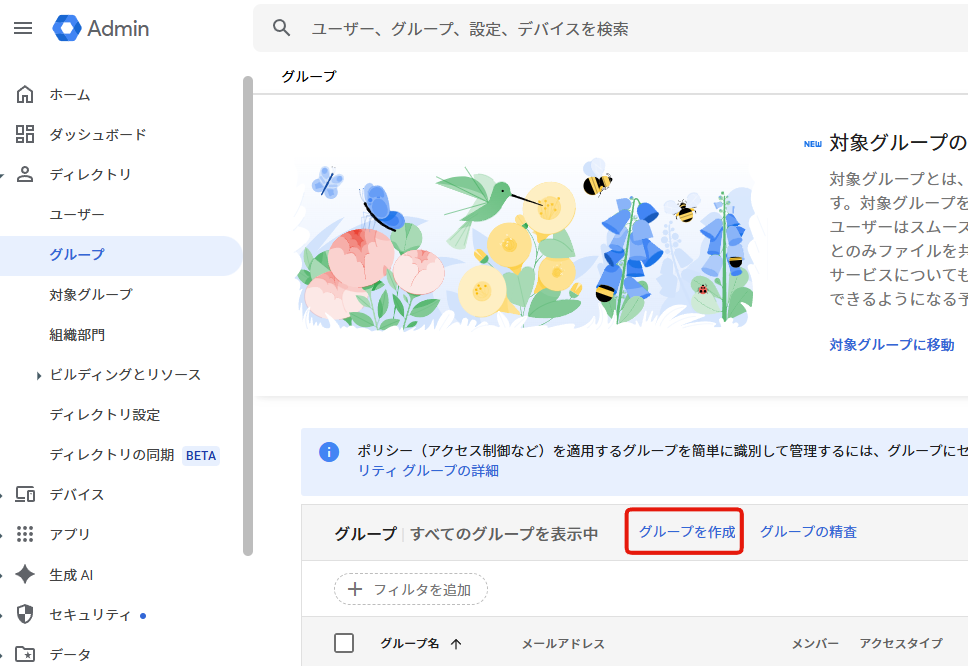Click the グループを作成 link
The height and width of the screenshot is (666, 968).
[687, 532]
